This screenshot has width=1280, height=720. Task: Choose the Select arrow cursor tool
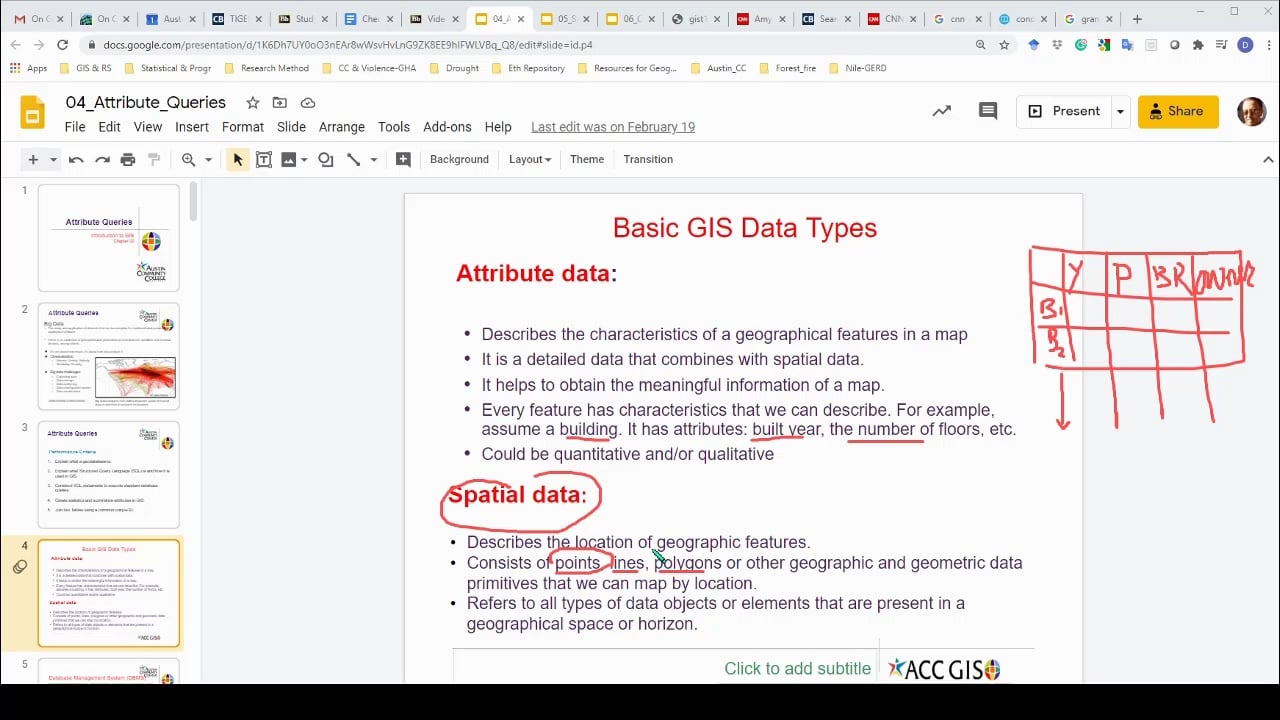pyautogui.click(x=238, y=160)
